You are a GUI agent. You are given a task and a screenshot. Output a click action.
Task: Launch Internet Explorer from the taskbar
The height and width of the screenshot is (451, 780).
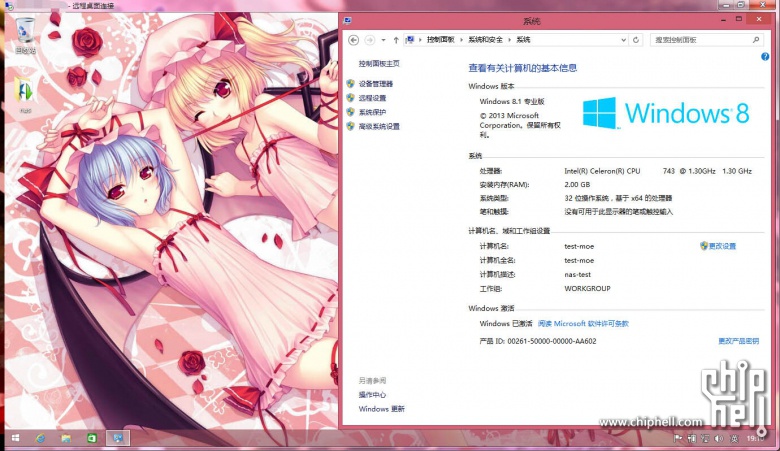click(40, 438)
